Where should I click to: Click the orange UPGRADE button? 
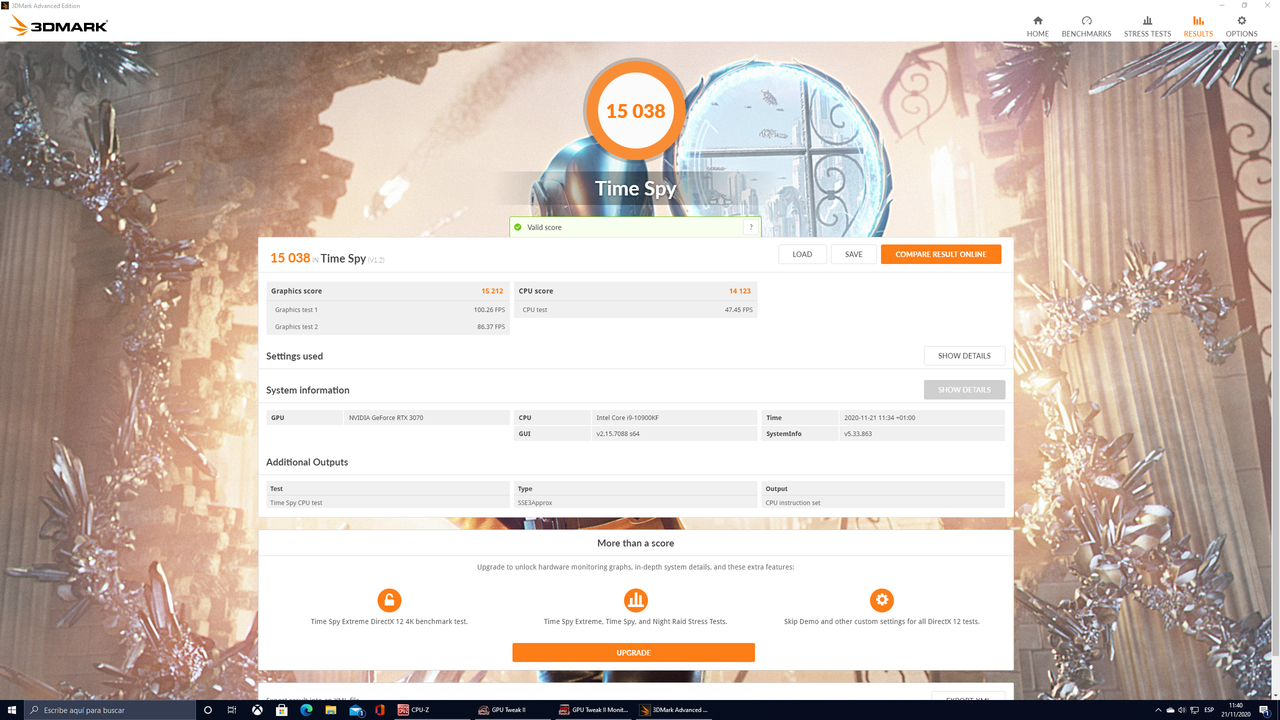point(633,652)
